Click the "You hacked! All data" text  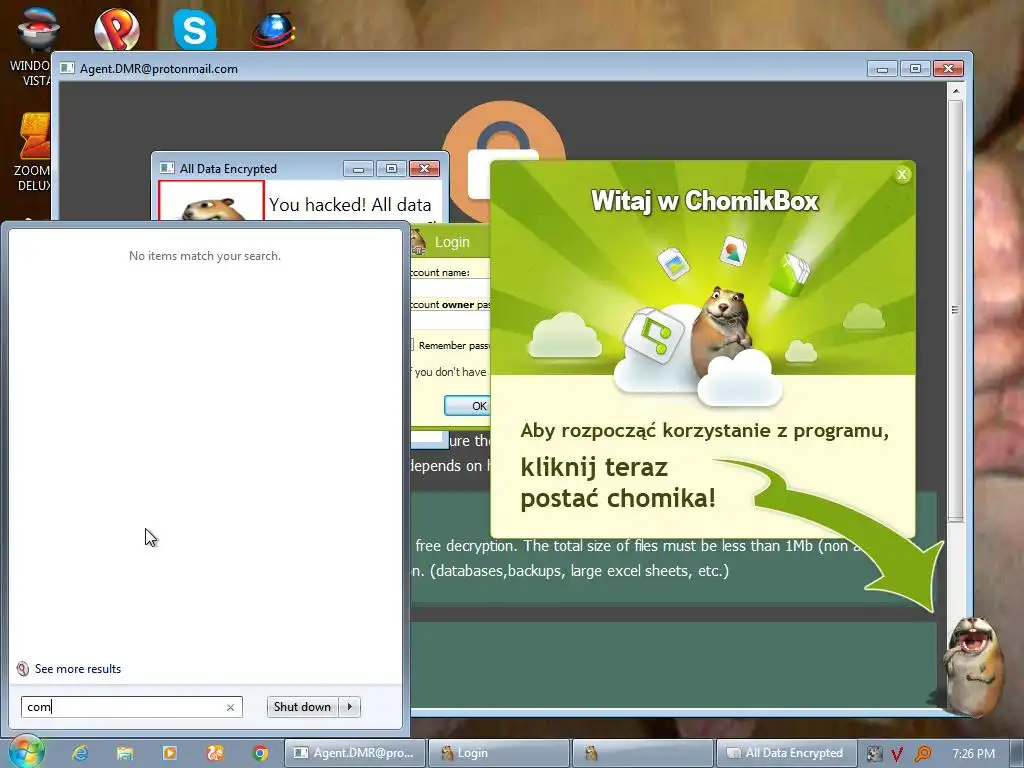[x=350, y=205]
